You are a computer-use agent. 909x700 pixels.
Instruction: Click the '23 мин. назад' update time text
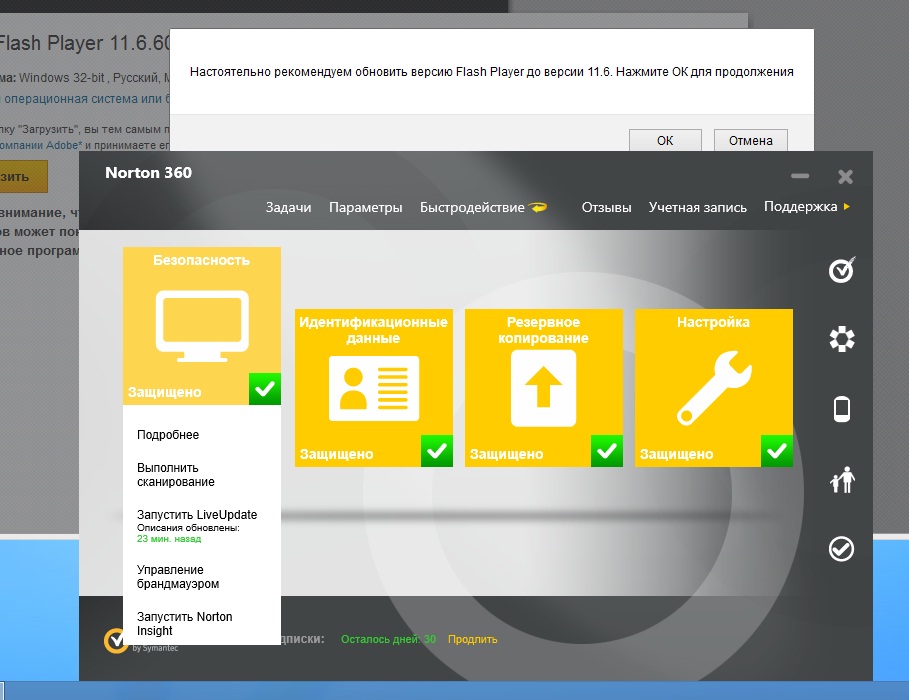pyautogui.click(x=169, y=539)
